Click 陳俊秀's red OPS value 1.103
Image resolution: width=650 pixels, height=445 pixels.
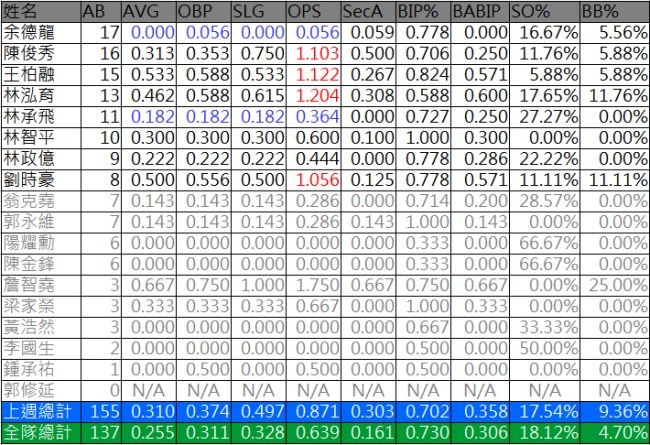[x=318, y=54]
